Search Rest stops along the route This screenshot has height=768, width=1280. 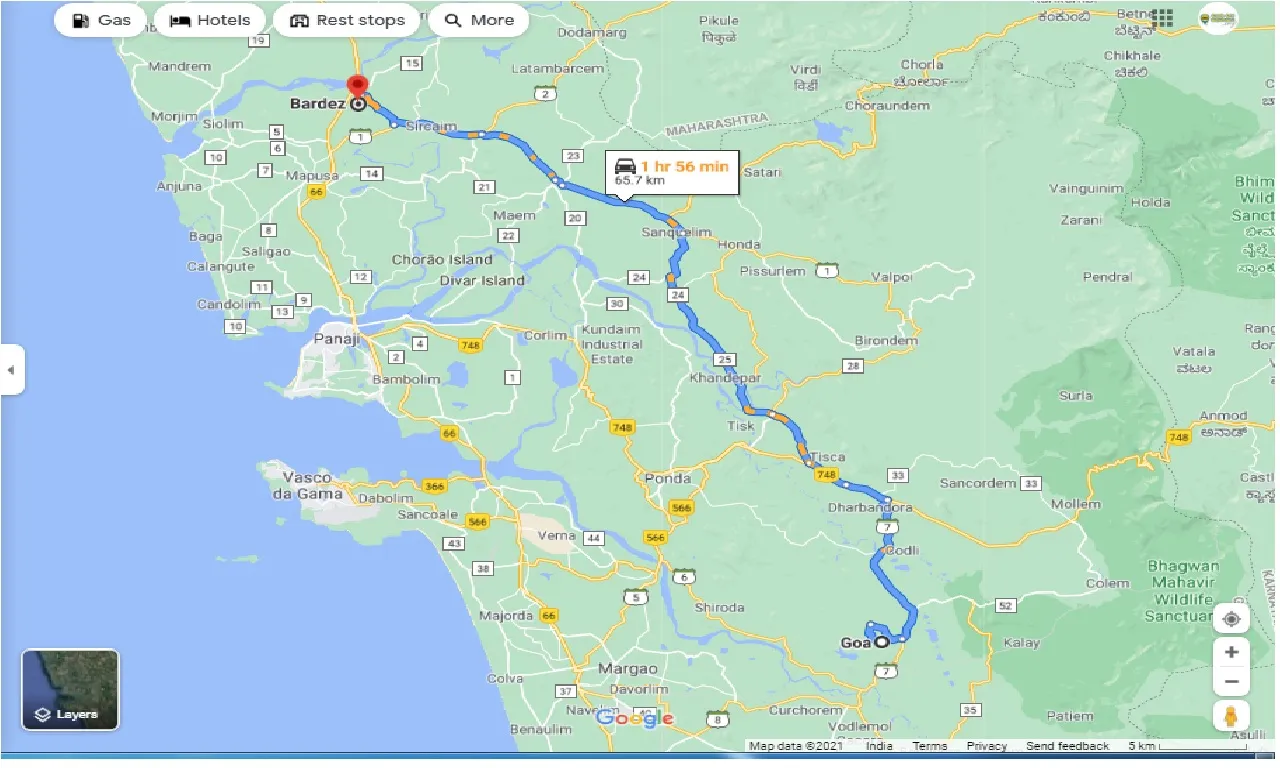(x=346, y=19)
